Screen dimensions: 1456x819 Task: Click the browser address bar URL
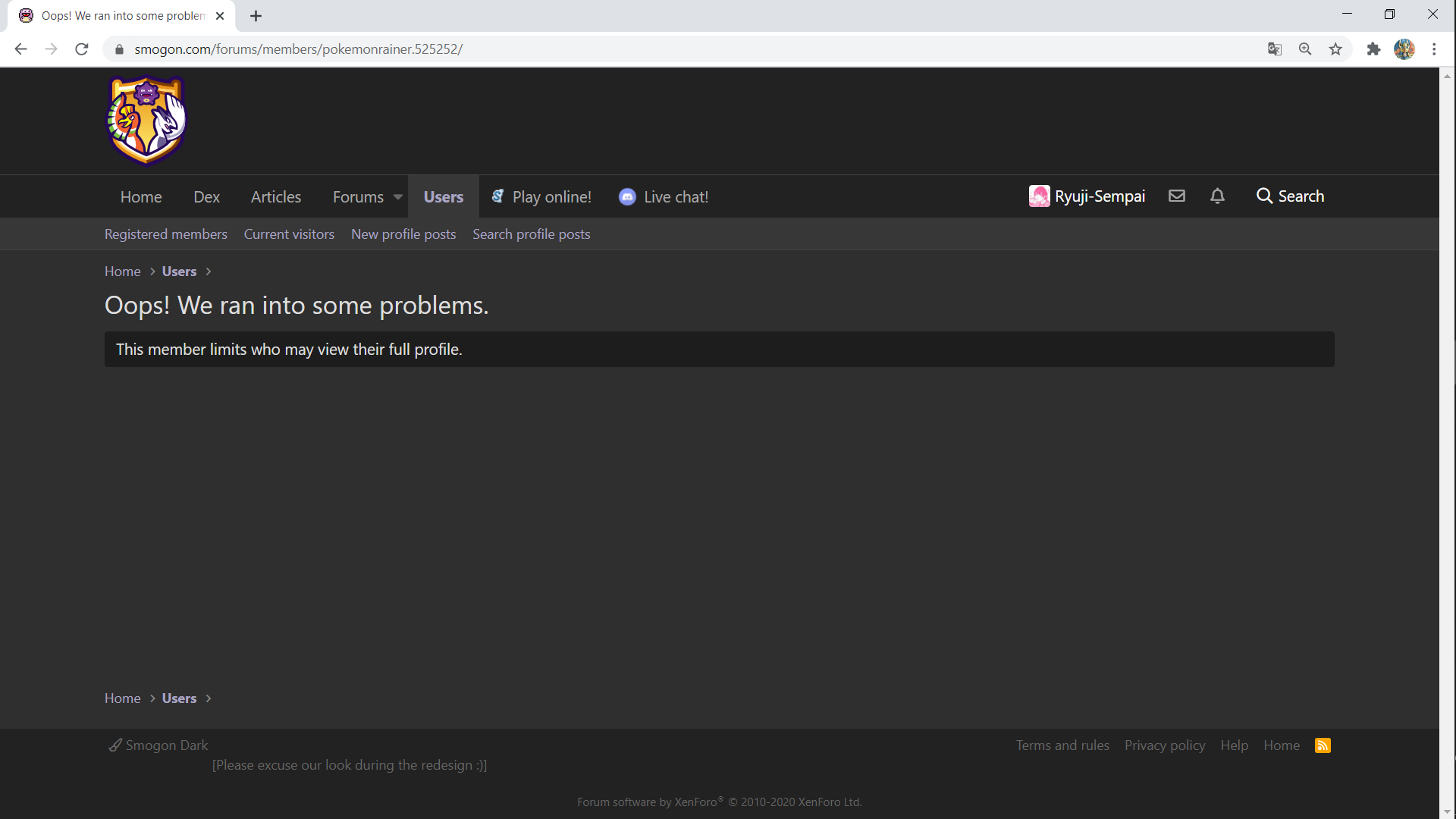(x=298, y=49)
